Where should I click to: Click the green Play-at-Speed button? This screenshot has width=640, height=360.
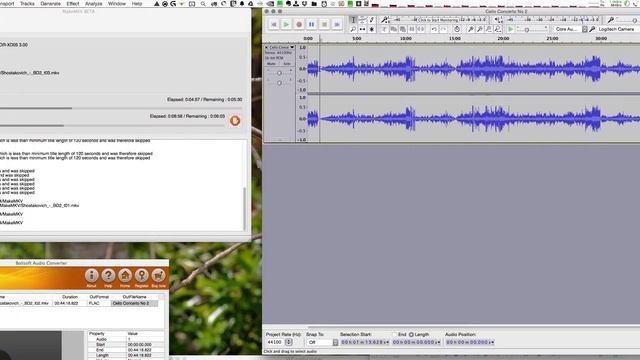[x=510, y=29]
